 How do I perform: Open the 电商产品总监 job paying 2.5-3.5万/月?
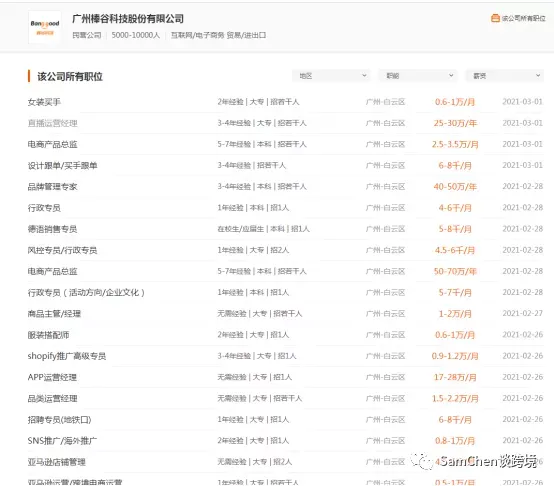(x=52, y=144)
